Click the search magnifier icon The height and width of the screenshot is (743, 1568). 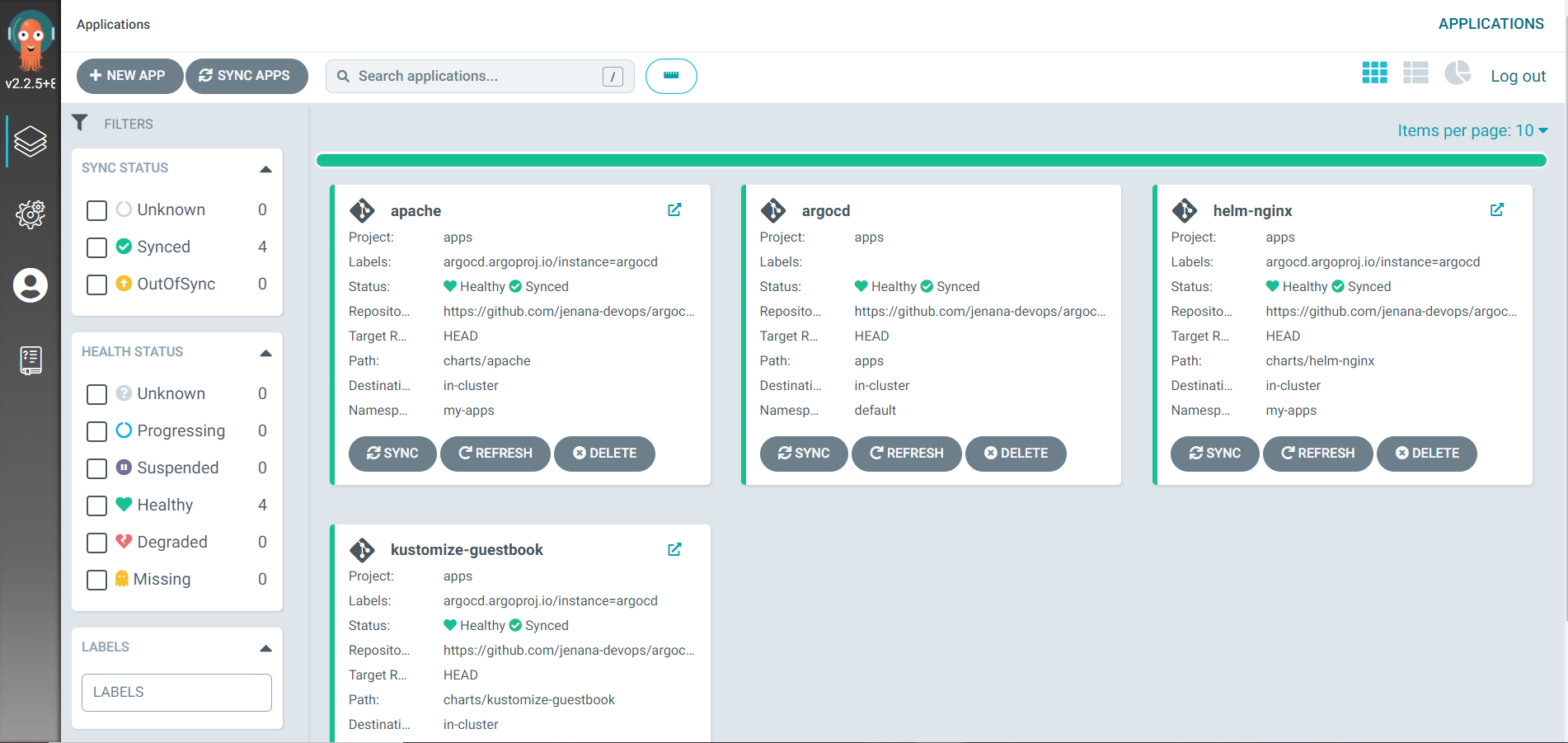click(344, 76)
